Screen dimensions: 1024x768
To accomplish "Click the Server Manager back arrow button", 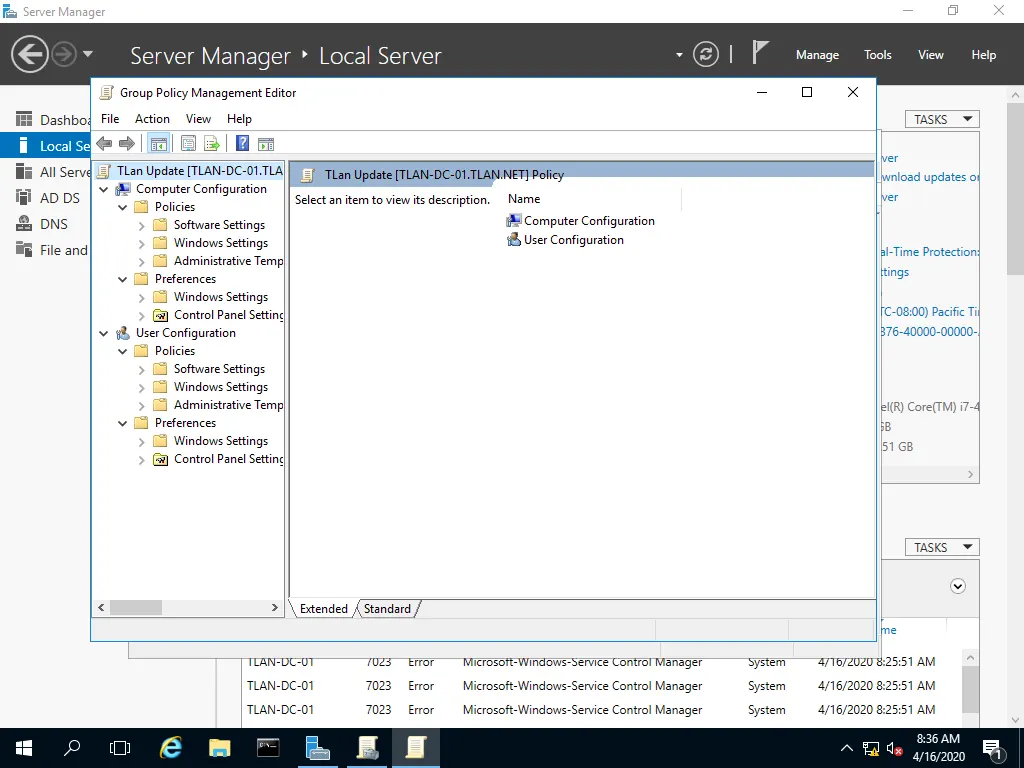I will pyautogui.click(x=29, y=54).
